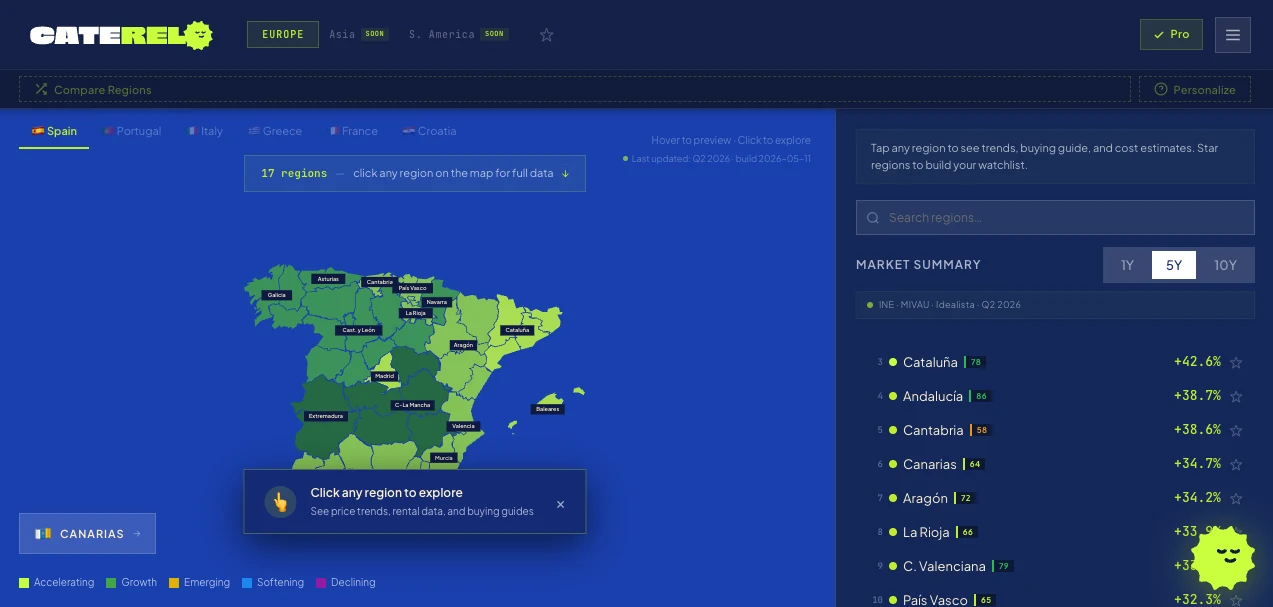Select the 10Y time range
The image size is (1273, 607).
tap(1225, 265)
